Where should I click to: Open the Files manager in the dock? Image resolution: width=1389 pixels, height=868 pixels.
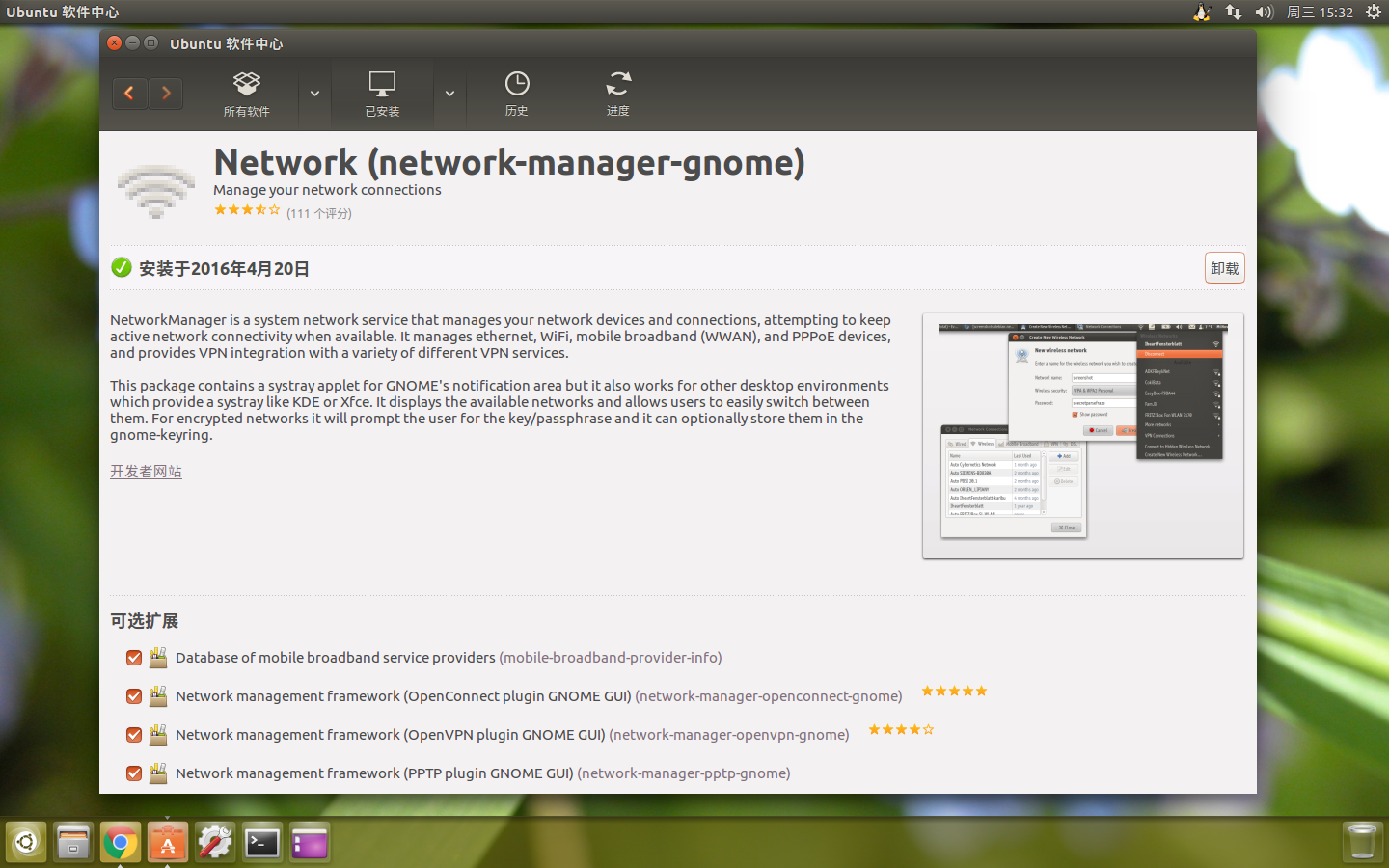click(73, 843)
